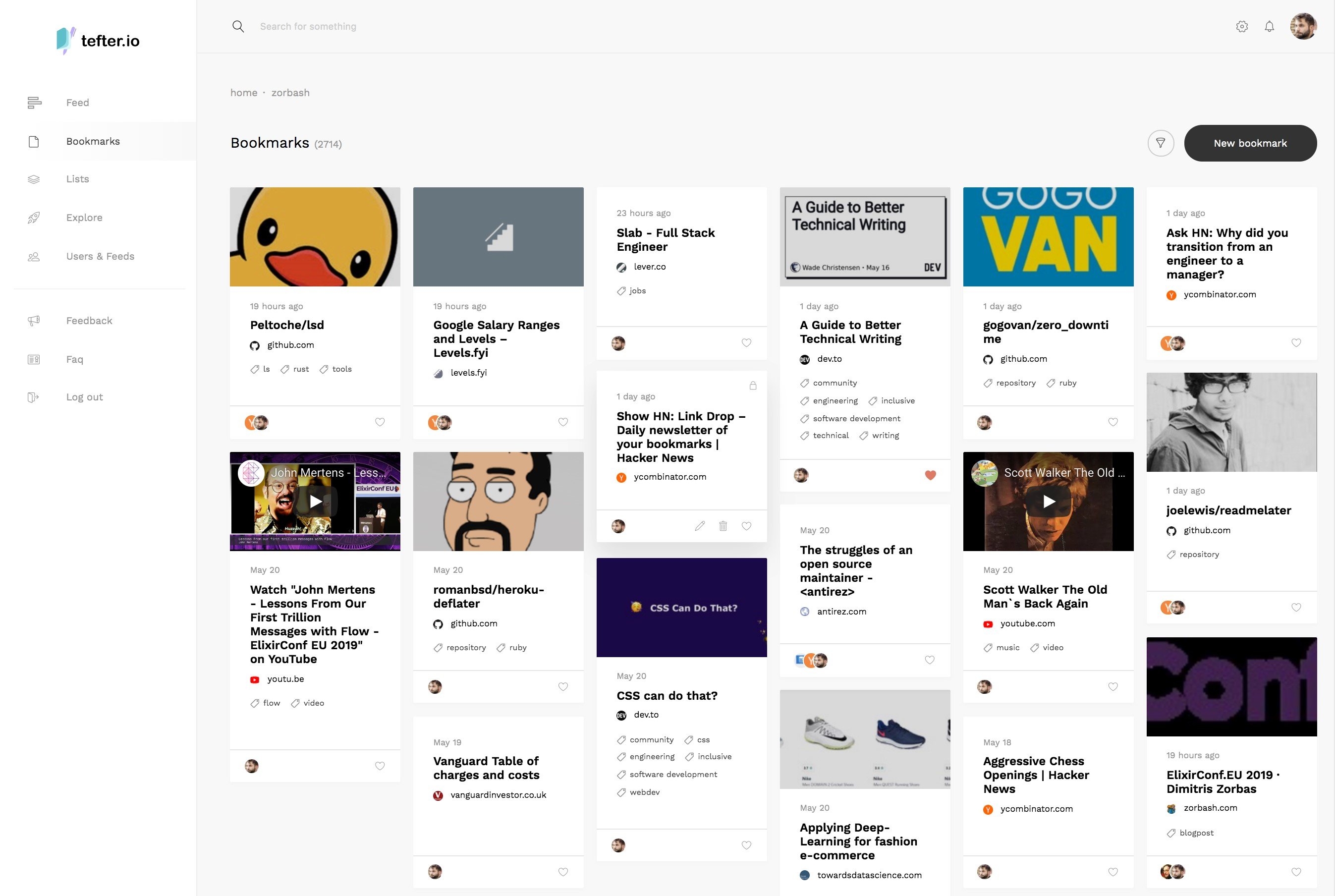This screenshot has width=1335, height=896.
Task: Open the Peltoche/lsd bookmark title
Action: 287,325
